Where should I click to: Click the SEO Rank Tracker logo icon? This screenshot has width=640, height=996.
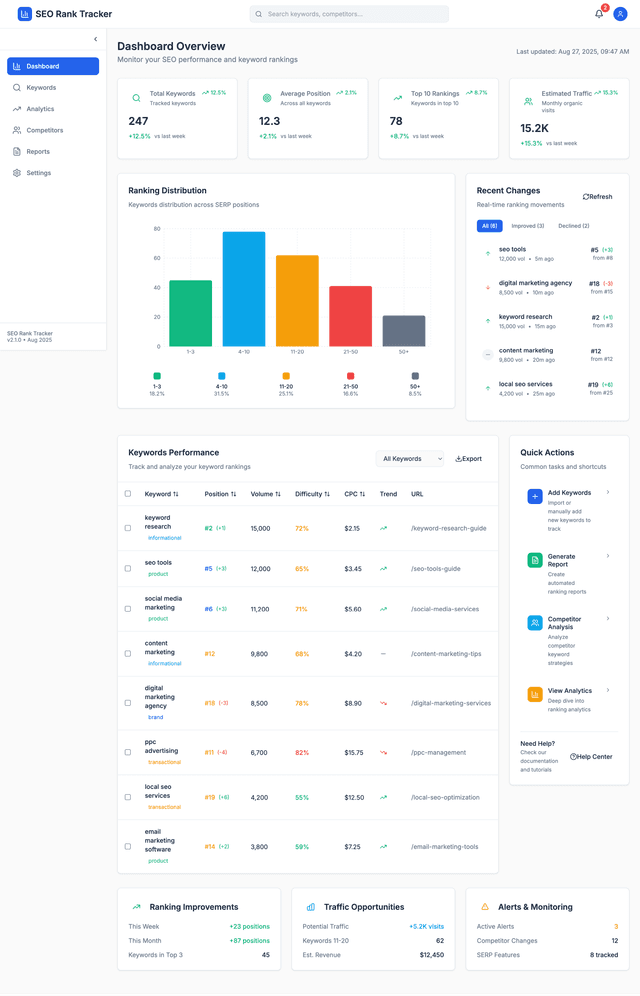coord(25,14)
